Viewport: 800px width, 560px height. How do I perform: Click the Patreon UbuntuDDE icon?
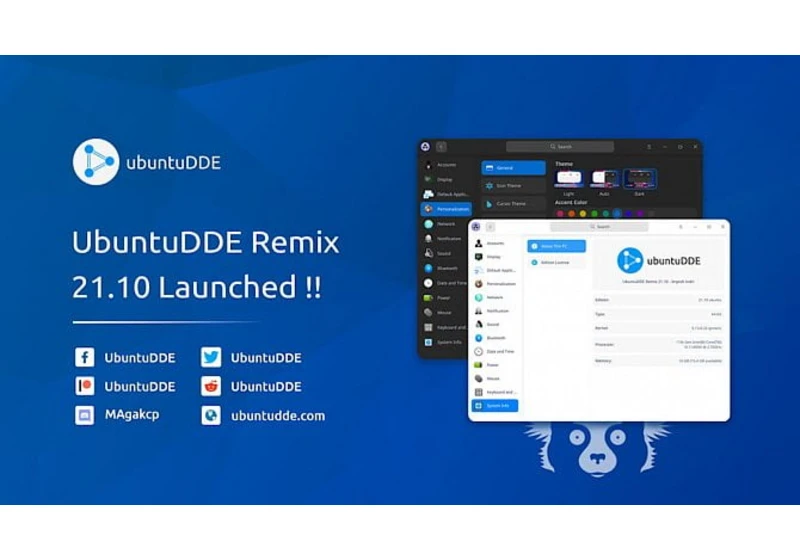coord(85,387)
